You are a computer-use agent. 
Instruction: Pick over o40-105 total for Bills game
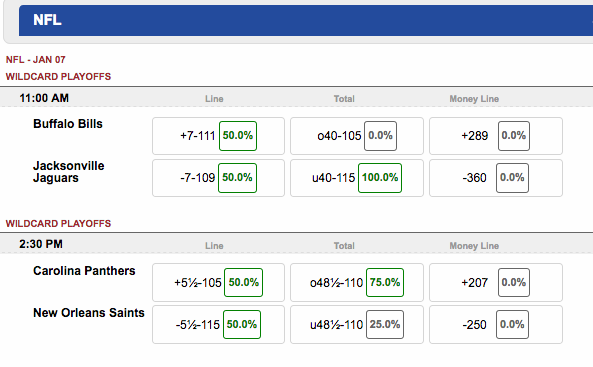pyautogui.click(x=357, y=136)
